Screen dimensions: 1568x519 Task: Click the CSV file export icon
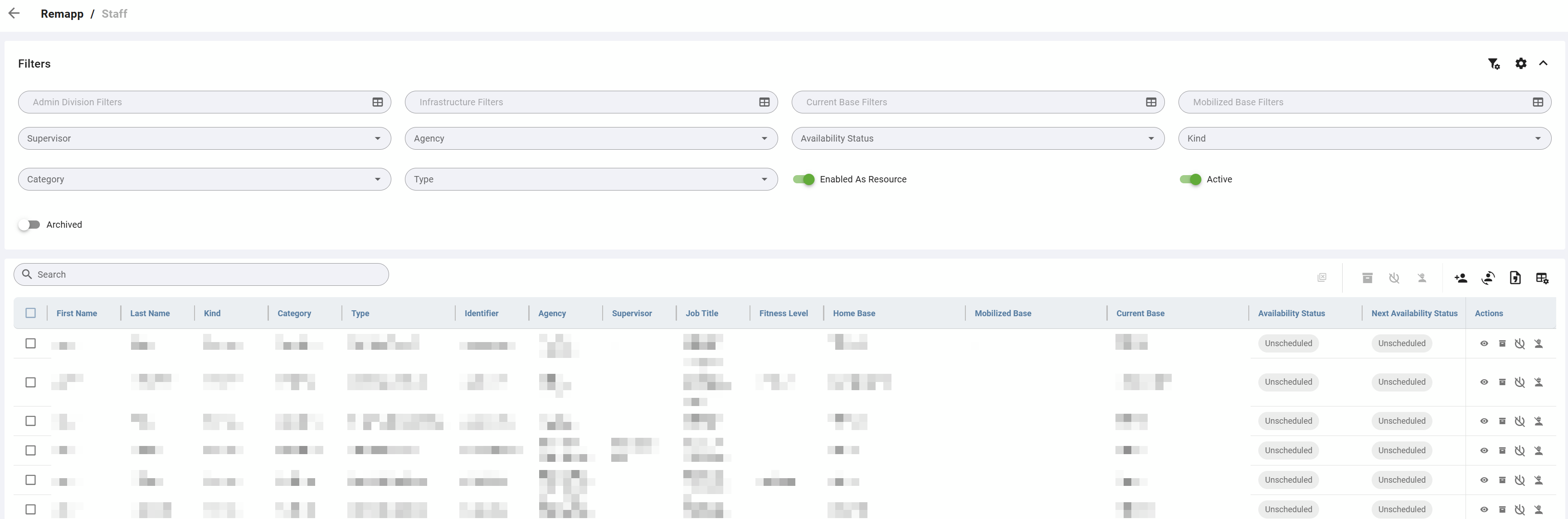tap(1515, 278)
